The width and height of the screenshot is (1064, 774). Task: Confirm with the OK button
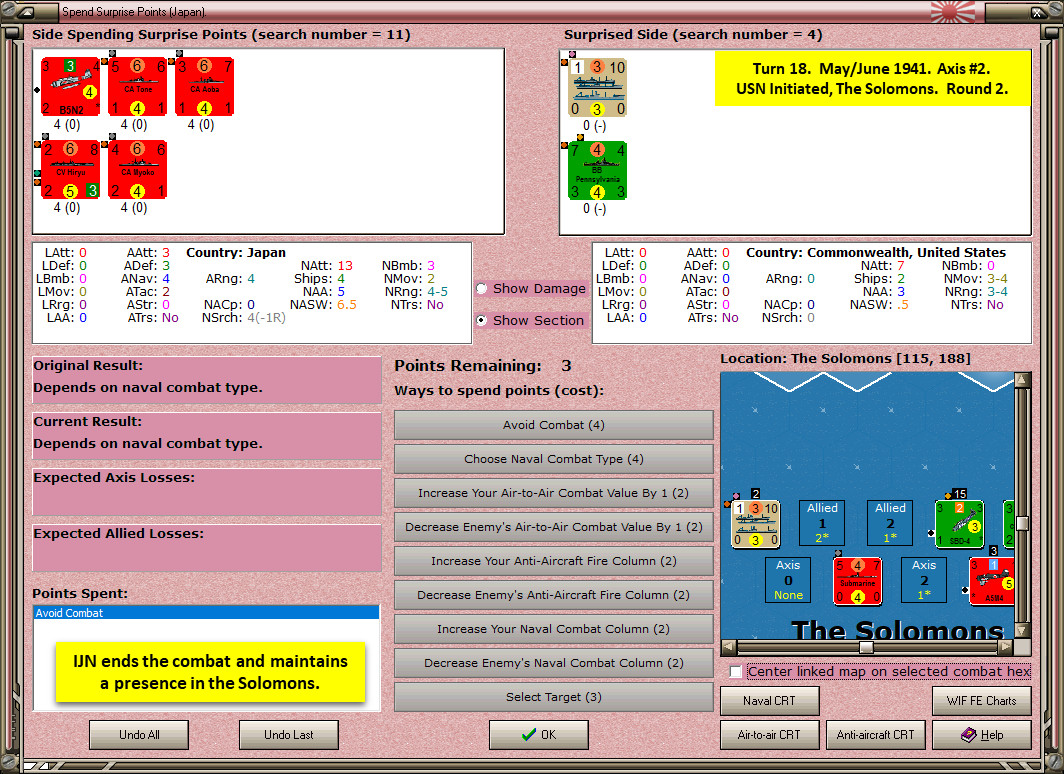(539, 735)
